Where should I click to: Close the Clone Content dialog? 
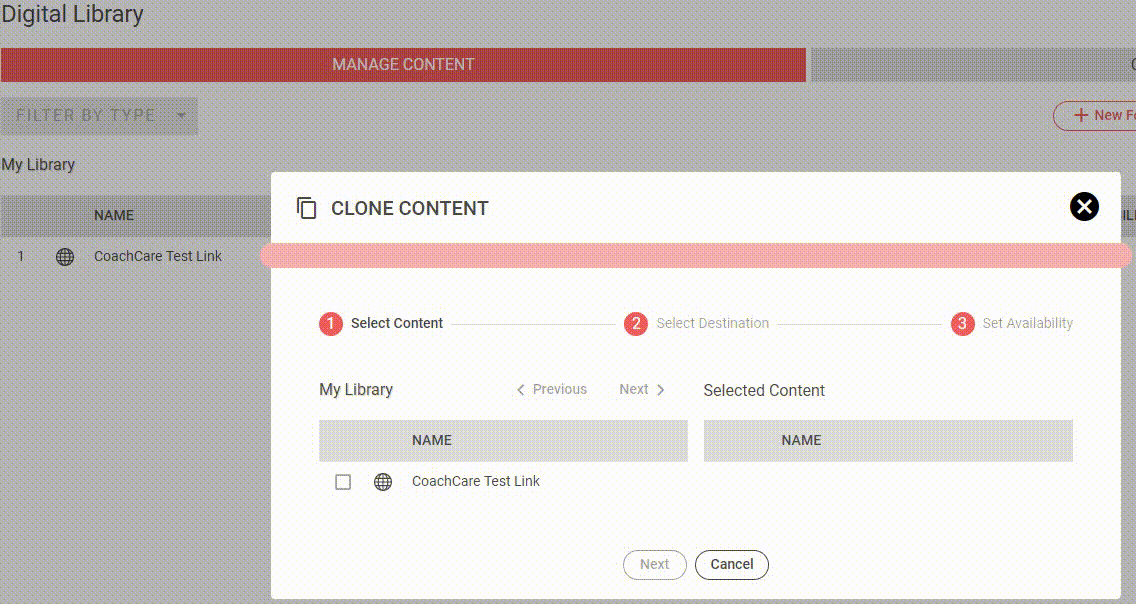pyautogui.click(x=1084, y=206)
